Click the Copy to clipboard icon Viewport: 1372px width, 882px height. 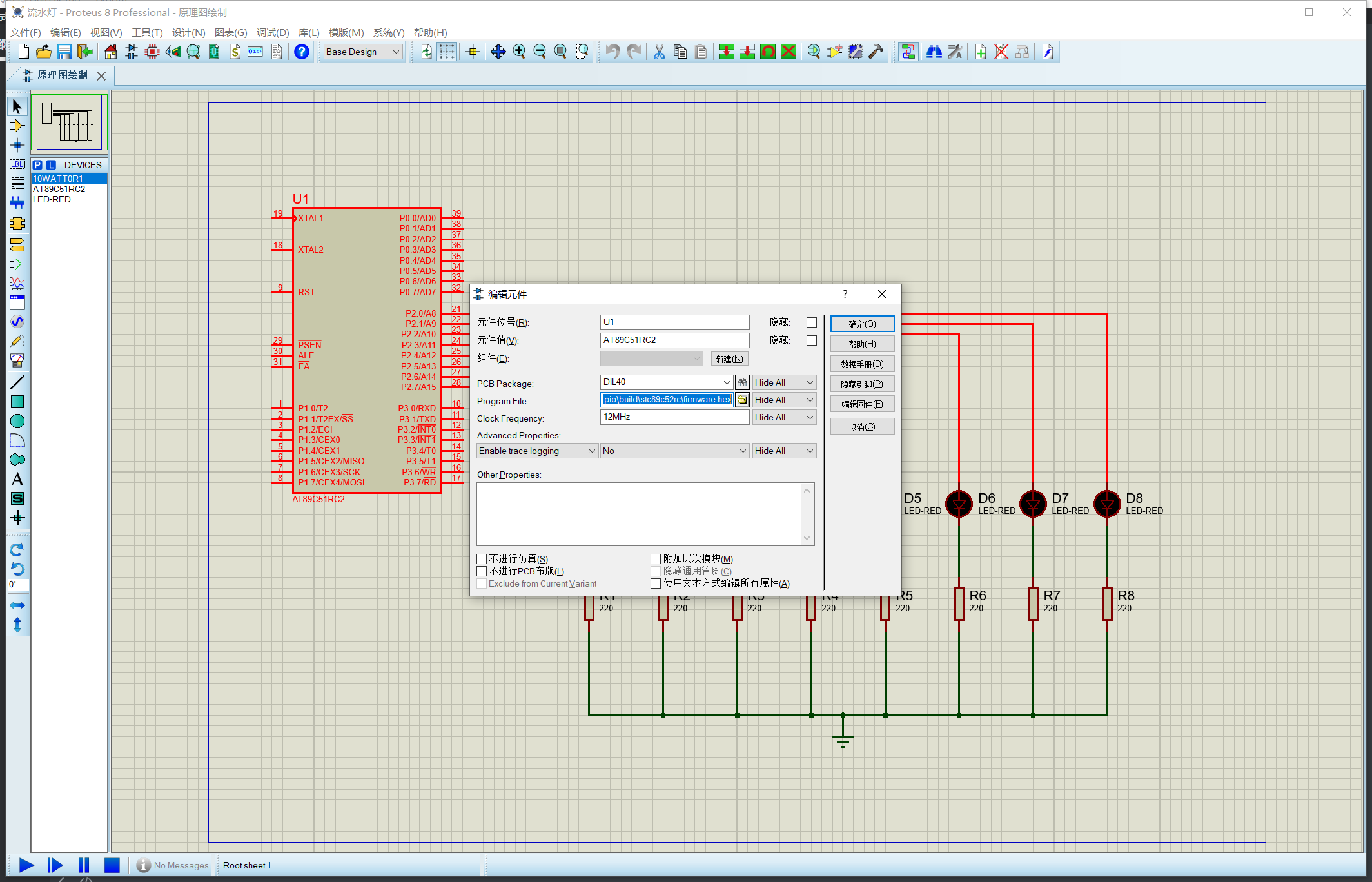680,52
